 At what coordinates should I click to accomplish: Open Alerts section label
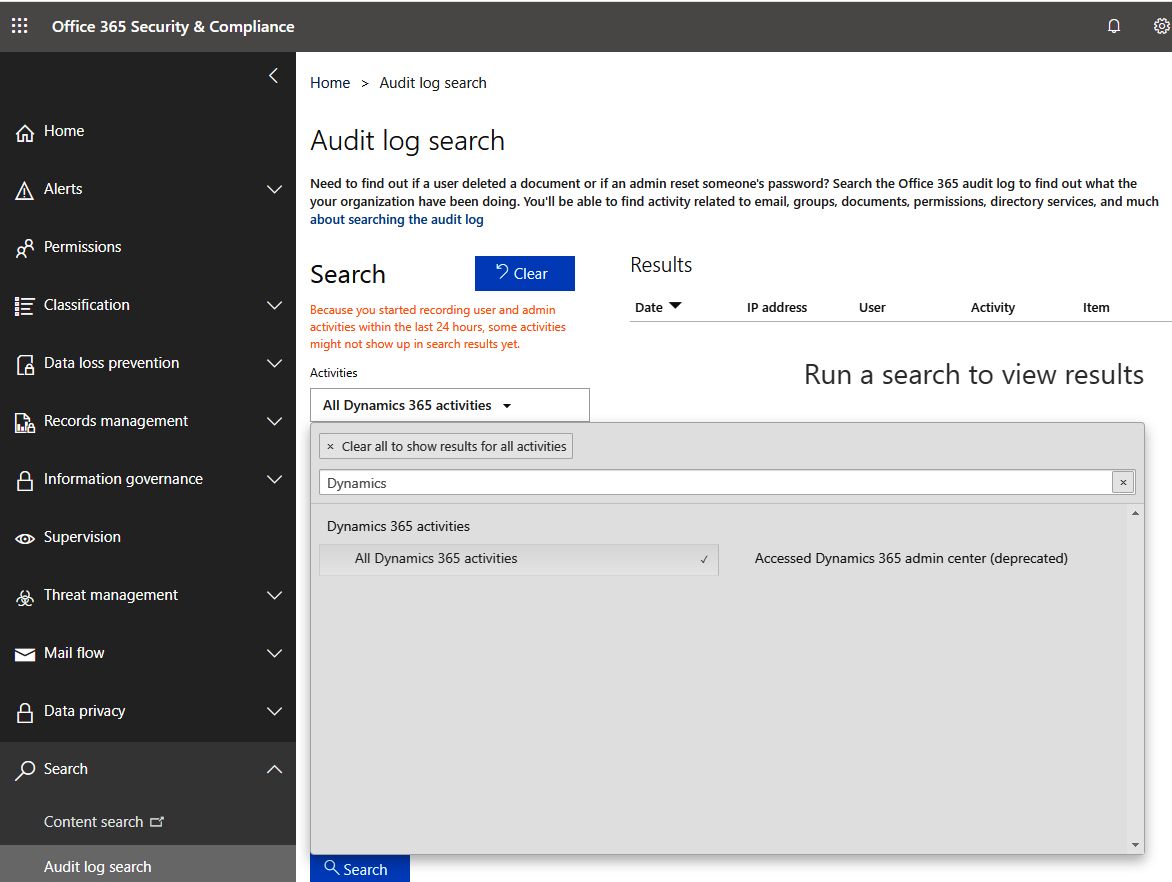(x=63, y=189)
